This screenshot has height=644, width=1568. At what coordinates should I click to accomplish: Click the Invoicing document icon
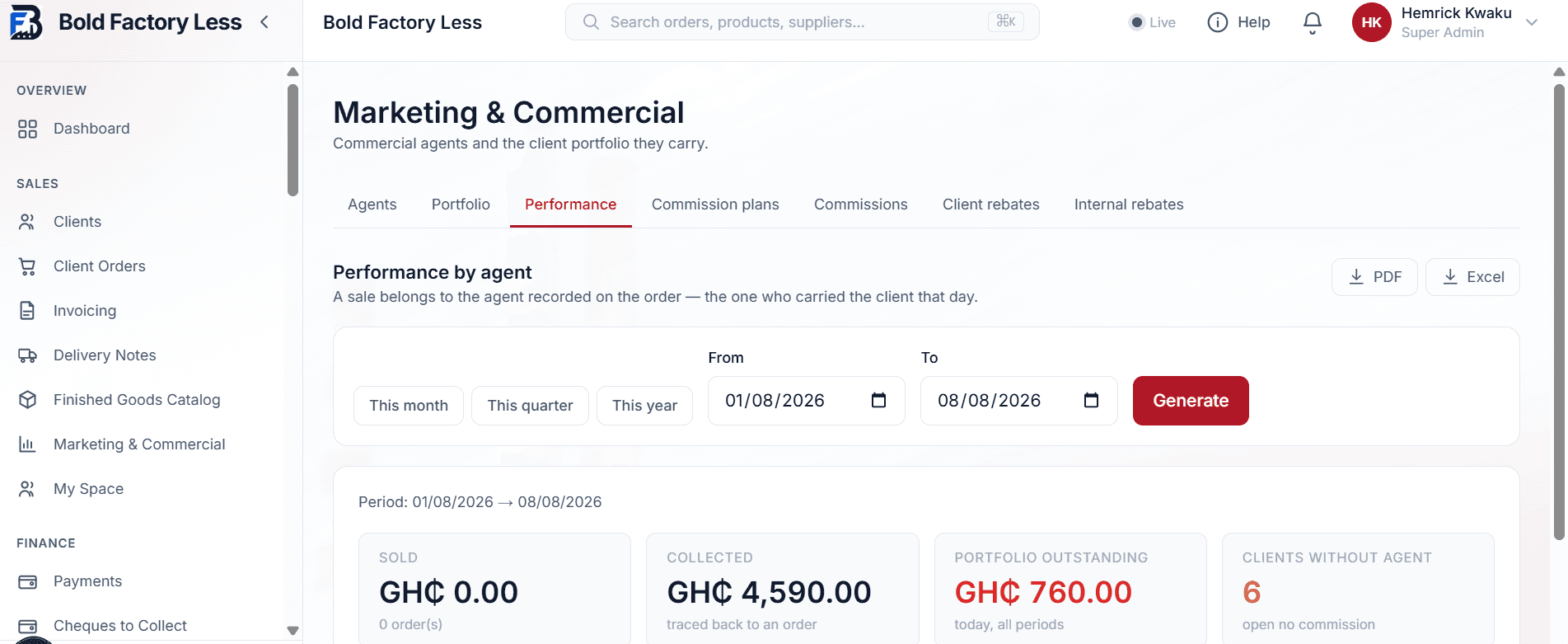coord(27,311)
